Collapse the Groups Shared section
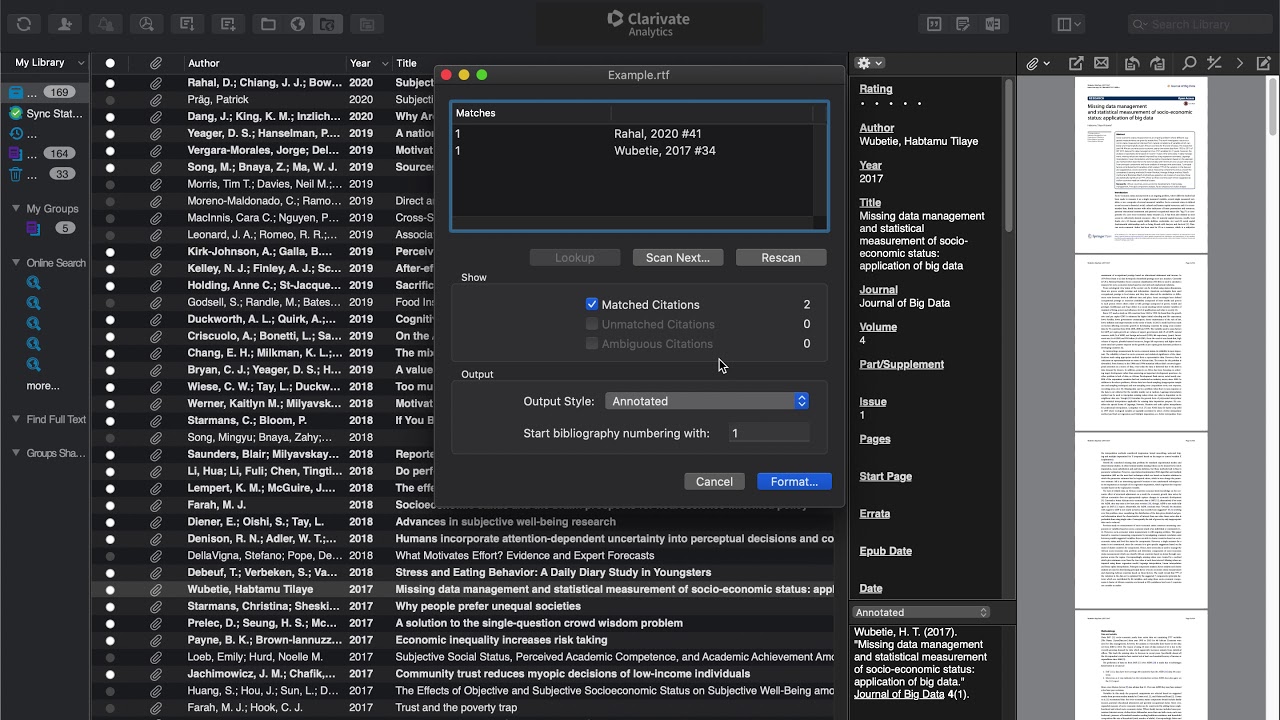The image size is (1280, 720). (15, 453)
